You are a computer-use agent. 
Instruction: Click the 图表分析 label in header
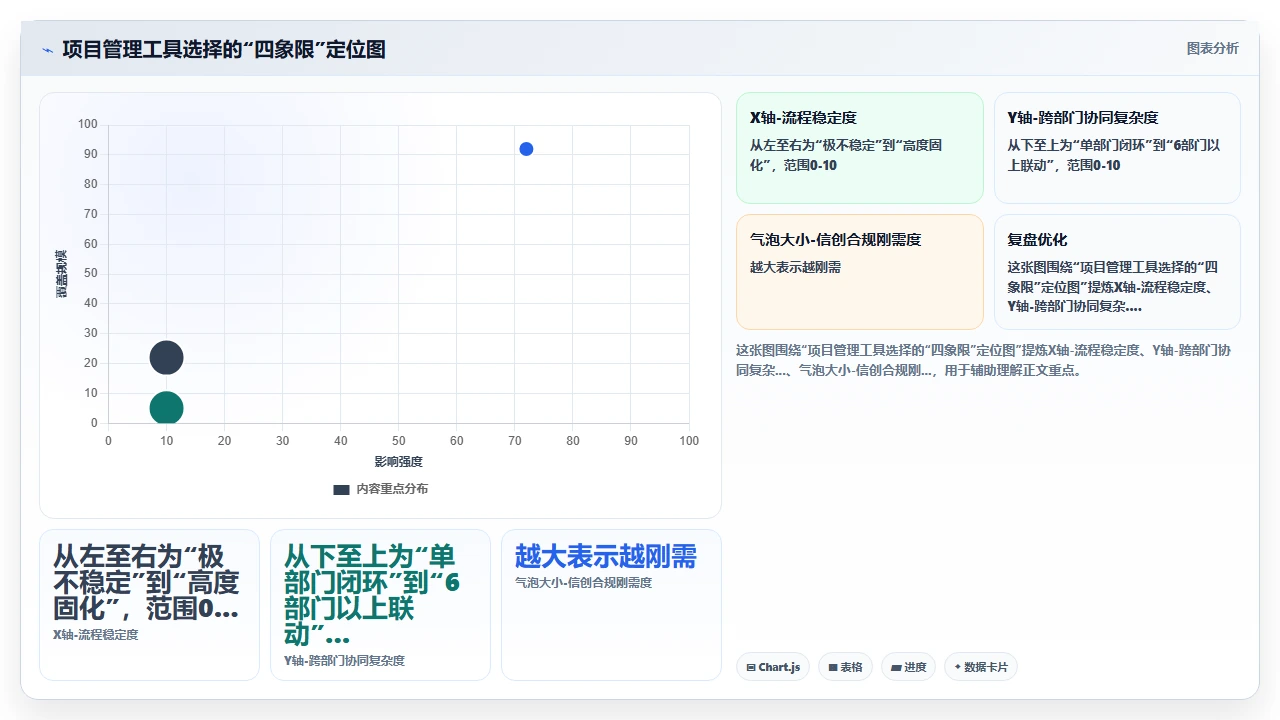tap(1212, 48)
